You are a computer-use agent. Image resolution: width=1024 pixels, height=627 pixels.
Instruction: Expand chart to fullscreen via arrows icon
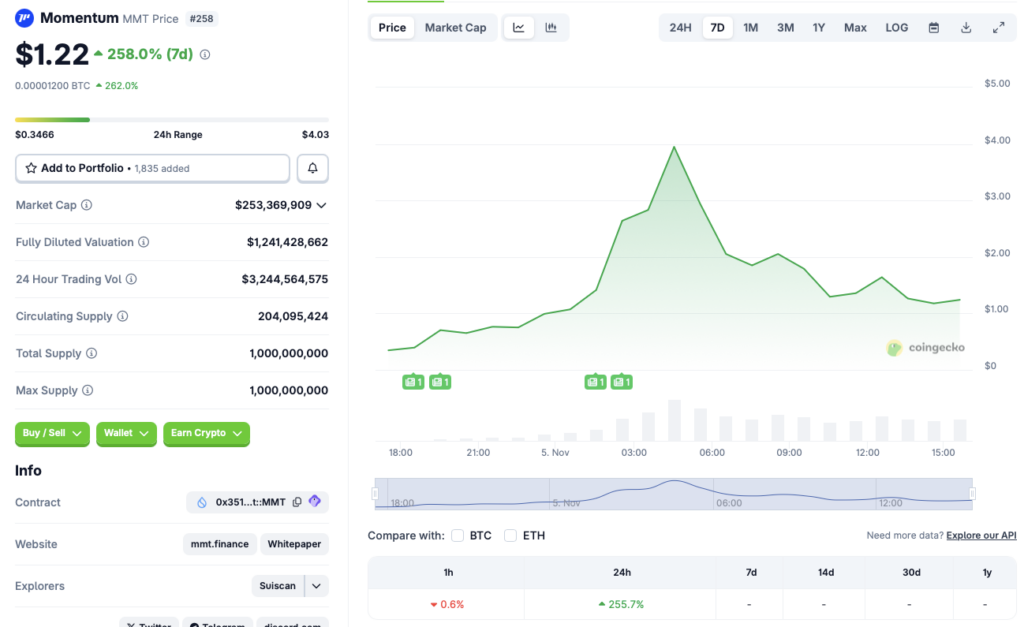click(998, 27)
